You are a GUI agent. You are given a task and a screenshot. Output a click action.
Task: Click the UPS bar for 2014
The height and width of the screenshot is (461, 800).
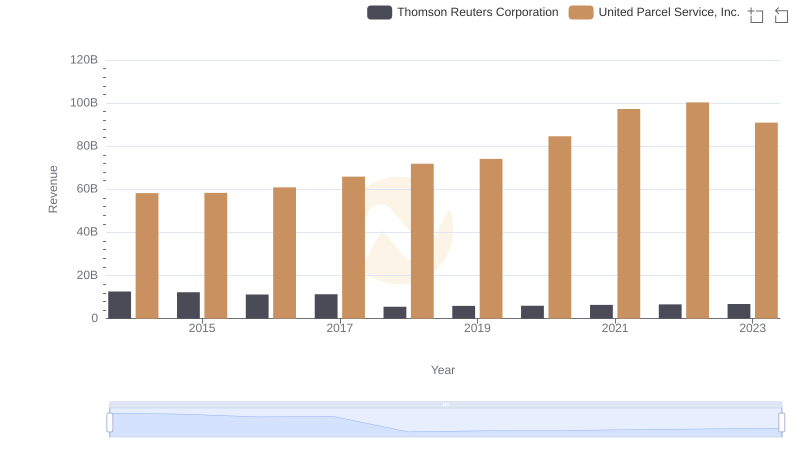click(147, 255)
